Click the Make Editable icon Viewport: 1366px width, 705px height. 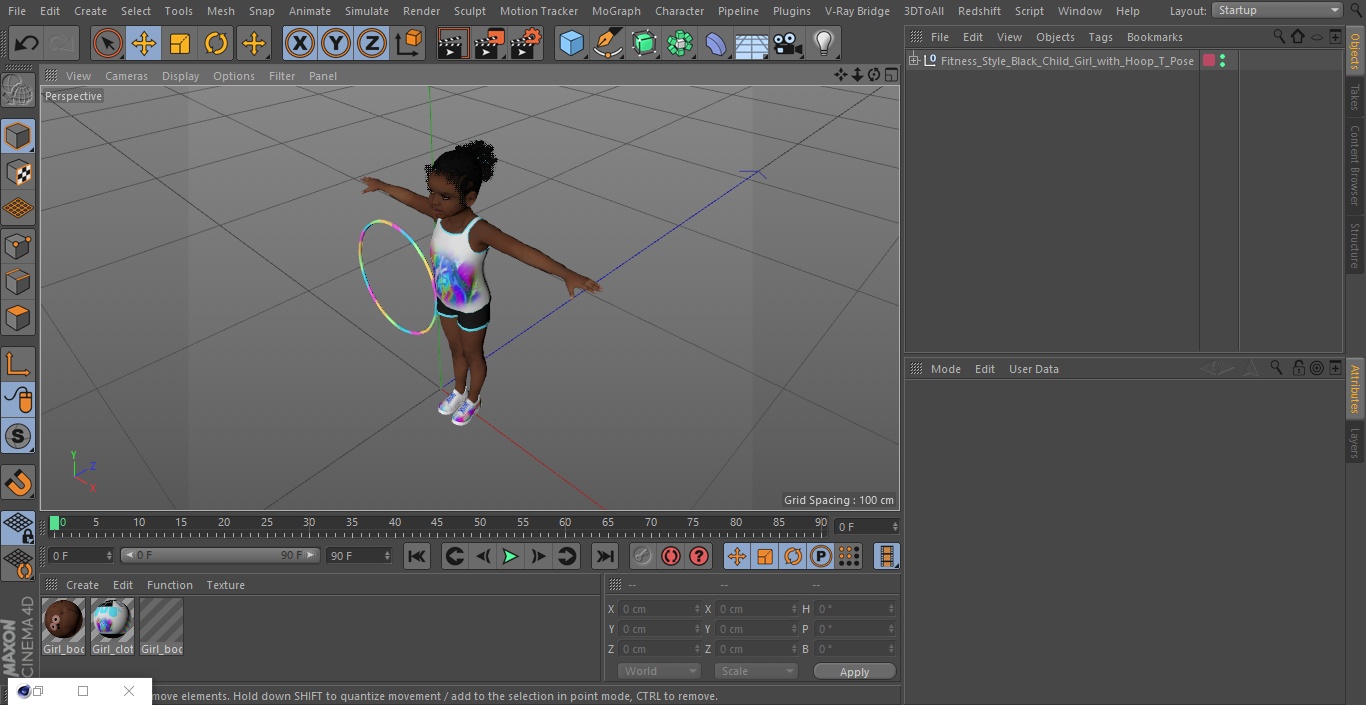click(18, 91)
